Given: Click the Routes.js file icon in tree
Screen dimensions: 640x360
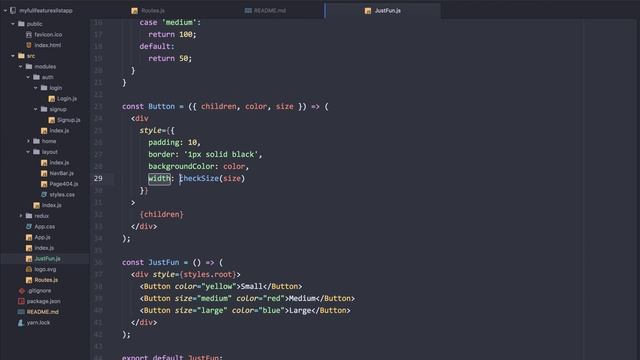Looking at the screenshot, I should tap(29, 280).
